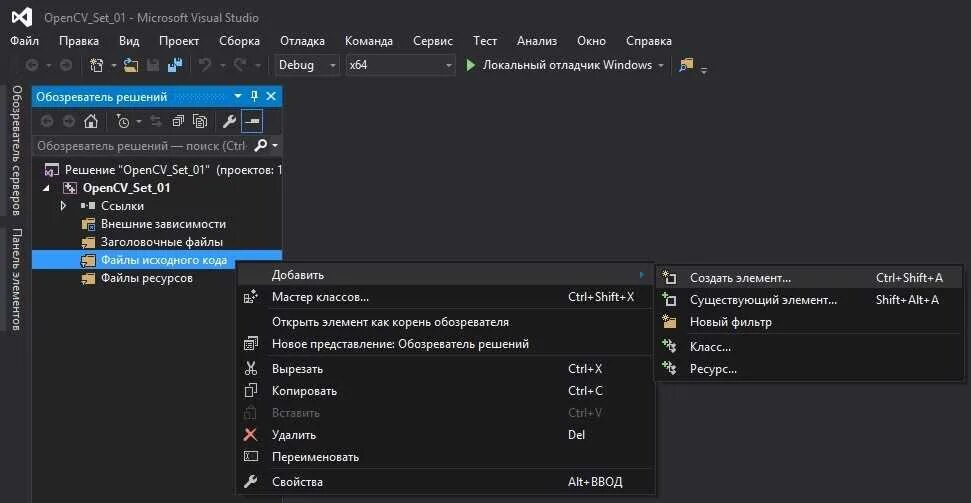Open the Правка menu

click(x=79, y=41)
